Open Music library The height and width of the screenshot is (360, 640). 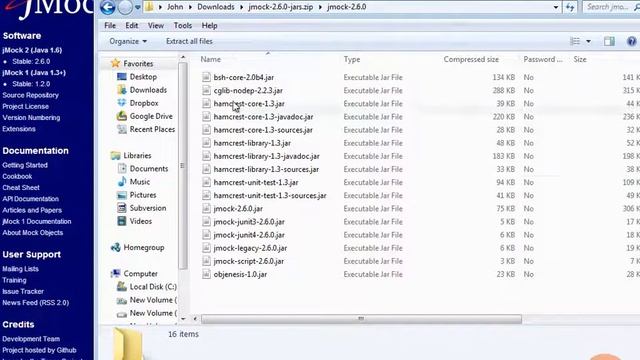(140, 182)
